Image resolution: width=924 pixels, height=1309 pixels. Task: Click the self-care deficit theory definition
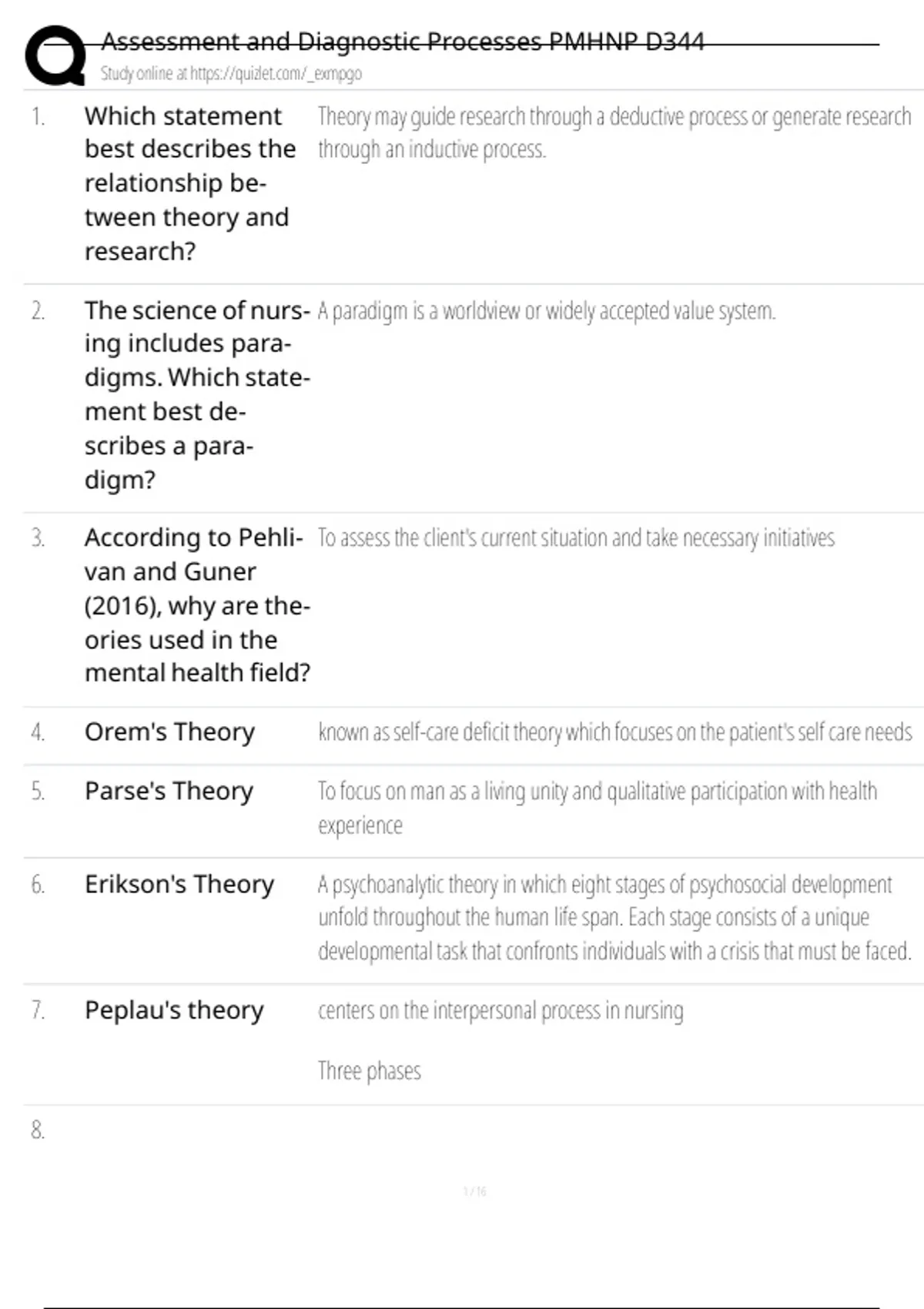pyautogui.click(x=614, y=731)
